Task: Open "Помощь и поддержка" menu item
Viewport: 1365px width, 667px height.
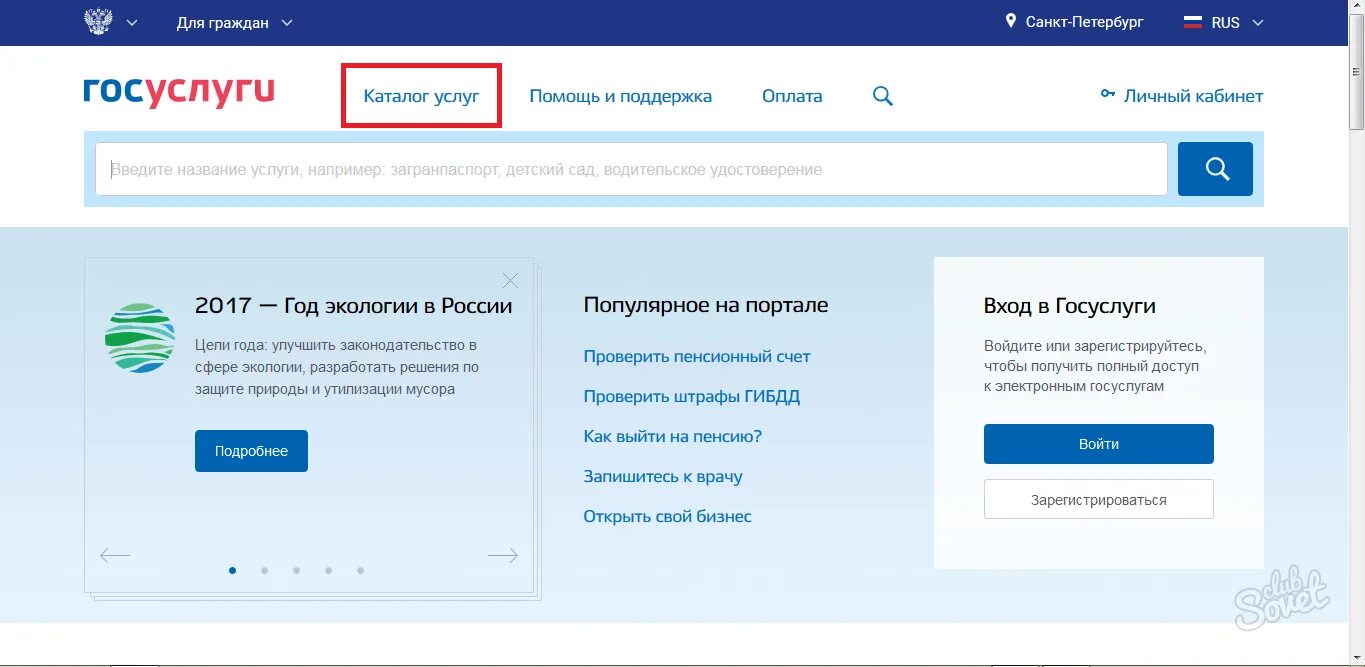Action: pos(621,96)
